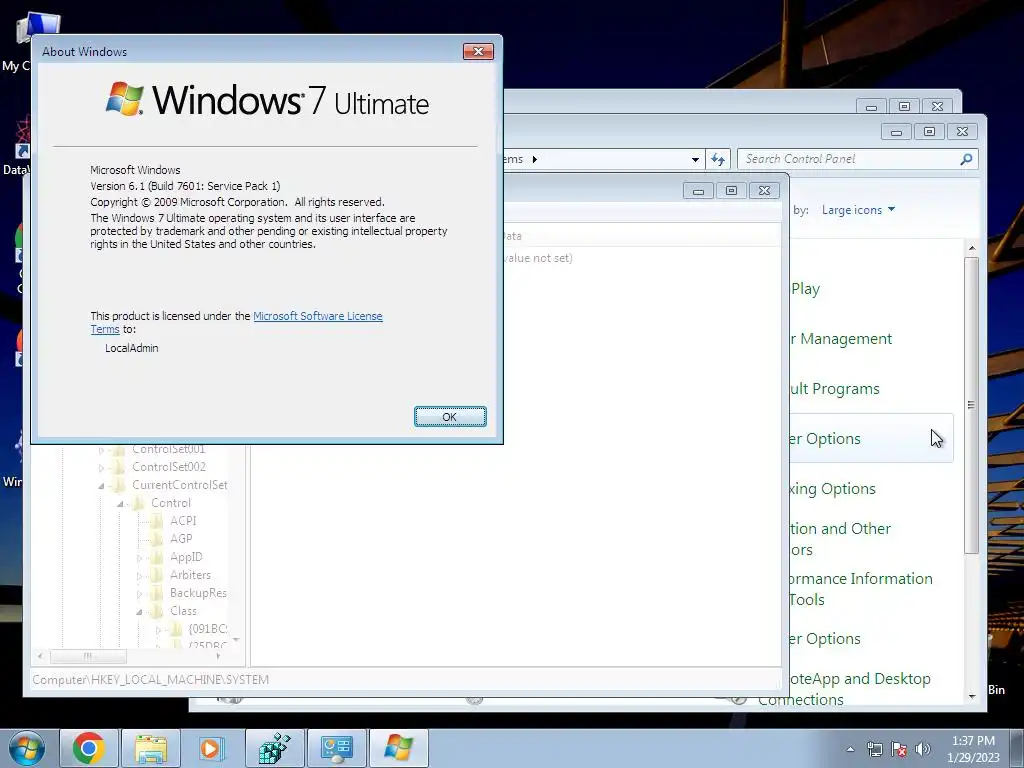This screenshot has height=768, width=1024.
Task: Expand the BackupRes registry key
Action: [x=139, y=594]
